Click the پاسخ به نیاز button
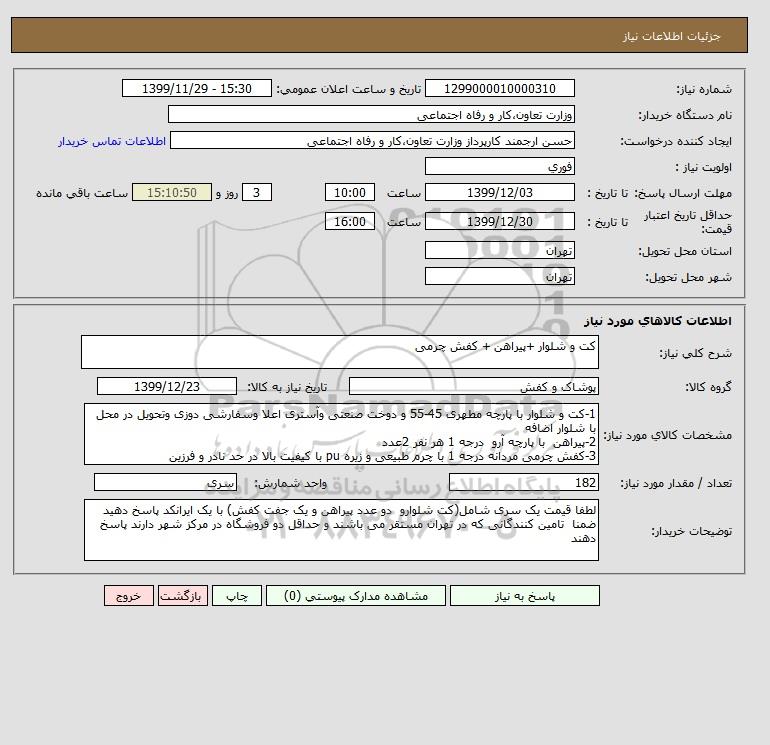Image resolution: width=770 pixels, height=745 pixels. pyautogui.click(x=524, y=596)
